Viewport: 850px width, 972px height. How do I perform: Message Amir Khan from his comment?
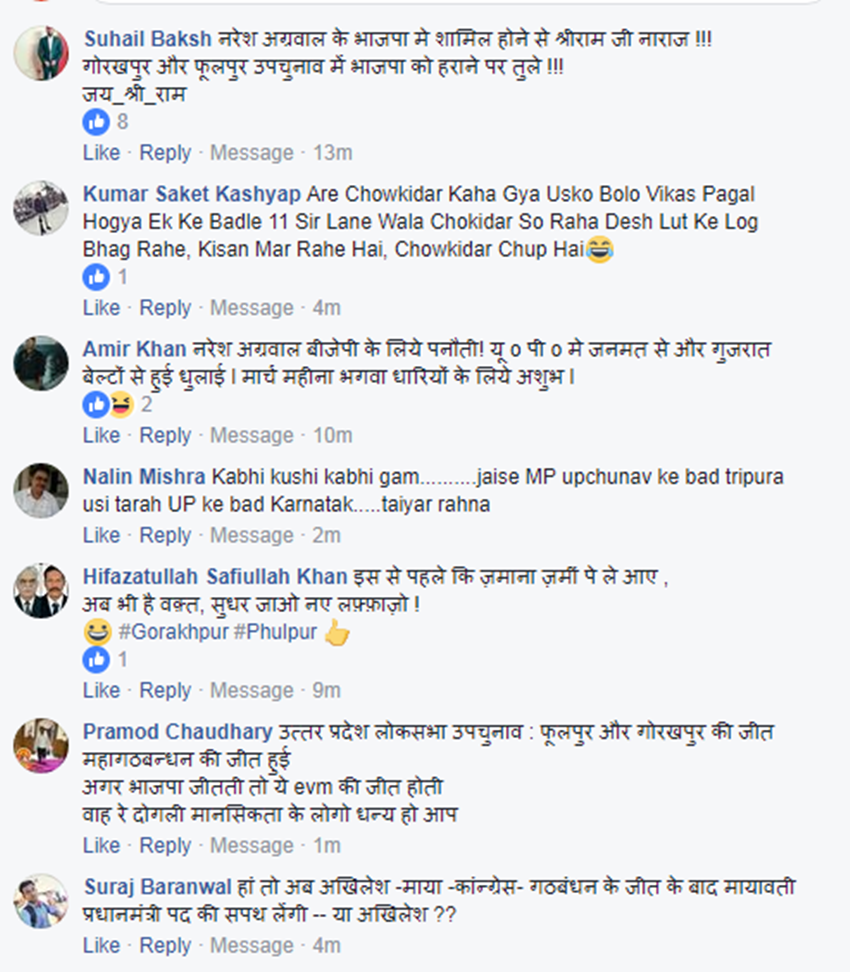252,435
